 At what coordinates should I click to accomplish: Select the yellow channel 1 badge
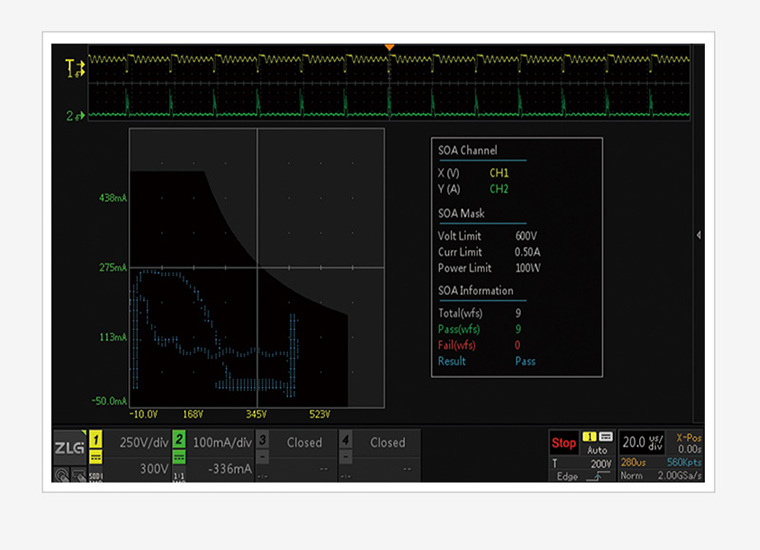click(96, 440)
